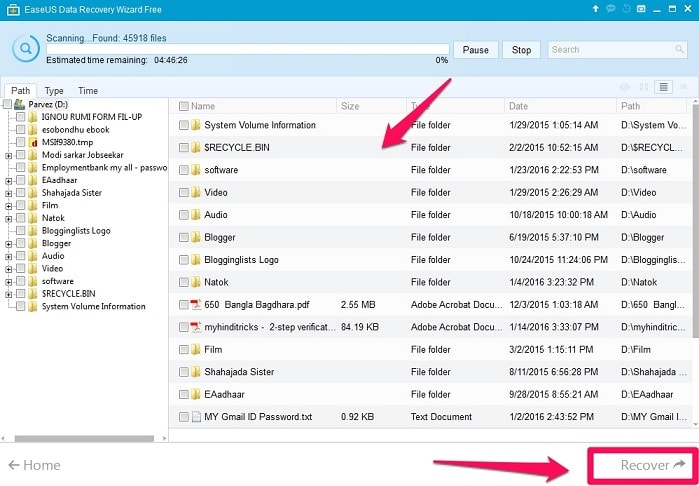The height and width of the screenshot is (486, 699).
Task: Click PDF icon of myhinditricks 2-step file
Action: (196, 327)
